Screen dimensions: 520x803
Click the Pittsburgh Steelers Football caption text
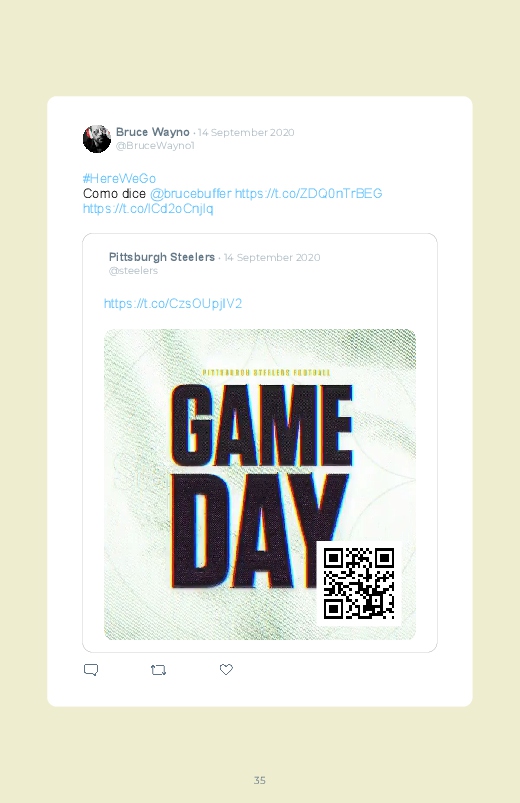click(266, 372)
